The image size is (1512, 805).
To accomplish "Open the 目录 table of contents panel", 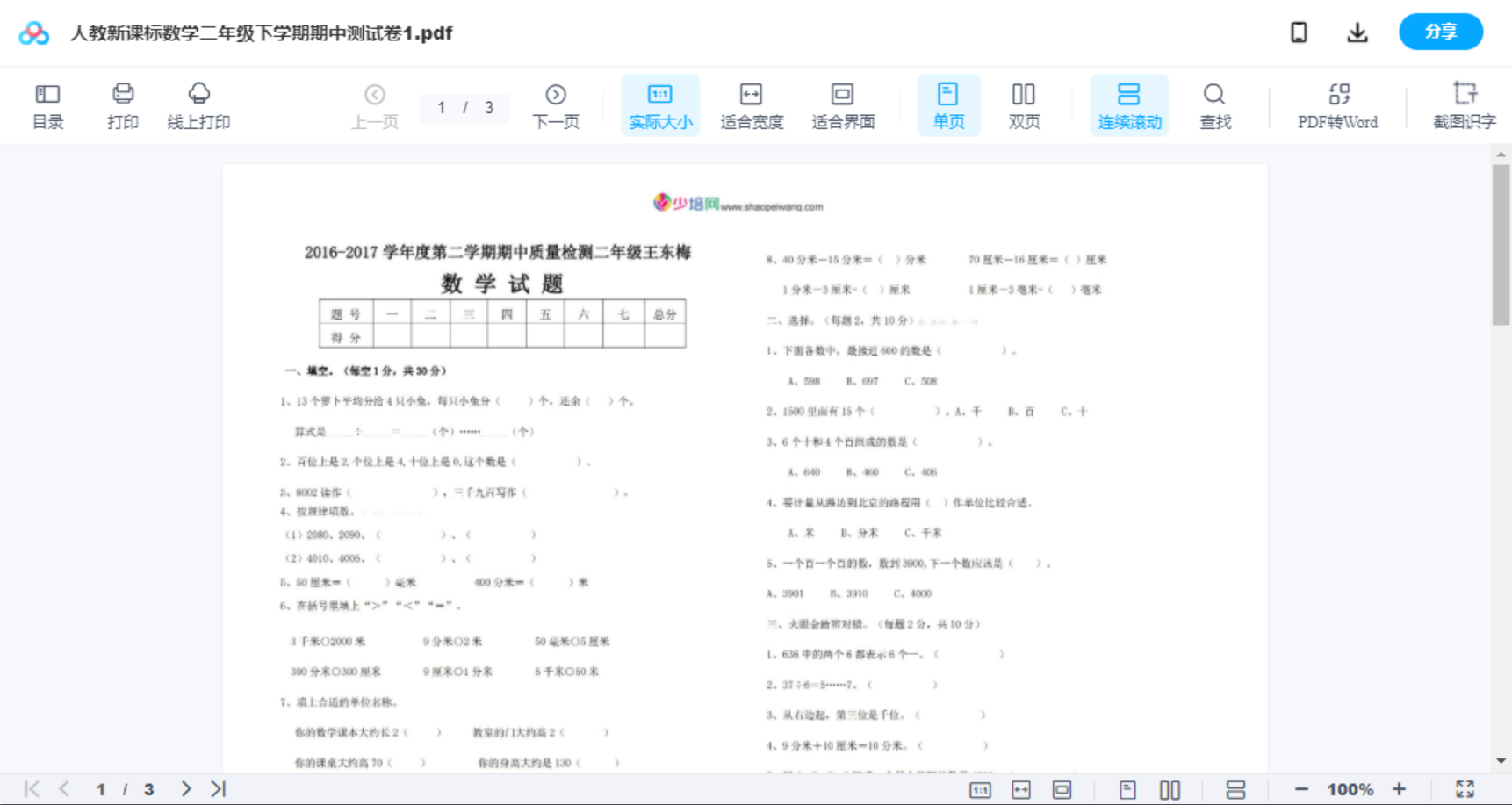I will (x=48, y=104).
